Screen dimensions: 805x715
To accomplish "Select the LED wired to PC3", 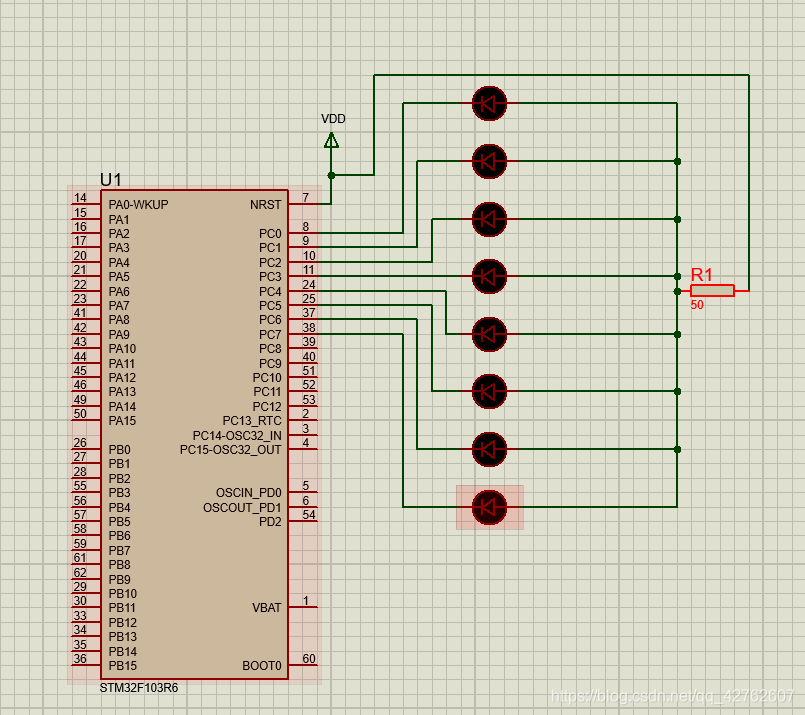I will click(x=489, y=277).
